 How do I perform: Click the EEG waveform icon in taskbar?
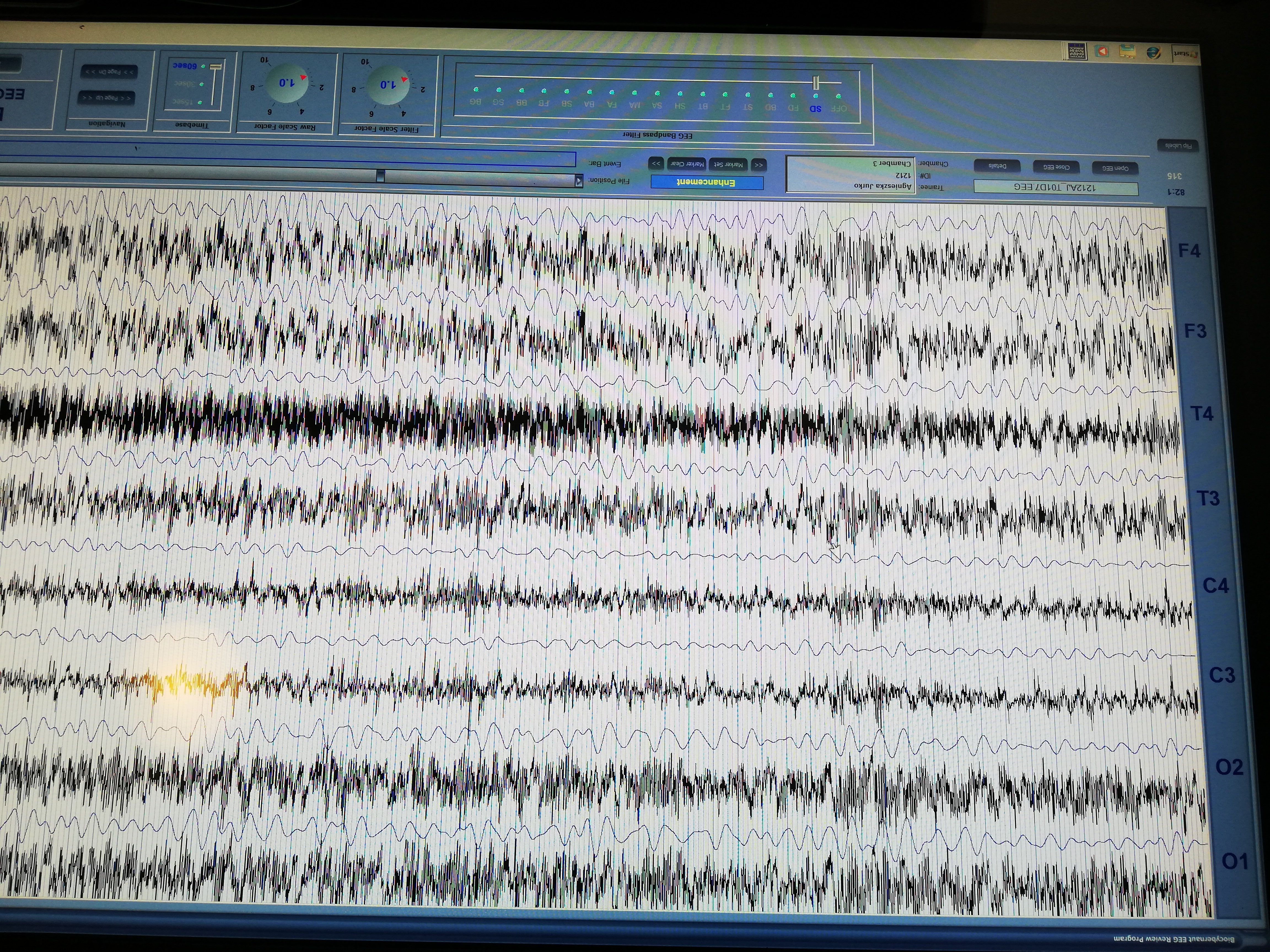pyautogui.click(x=1077, y=52)
